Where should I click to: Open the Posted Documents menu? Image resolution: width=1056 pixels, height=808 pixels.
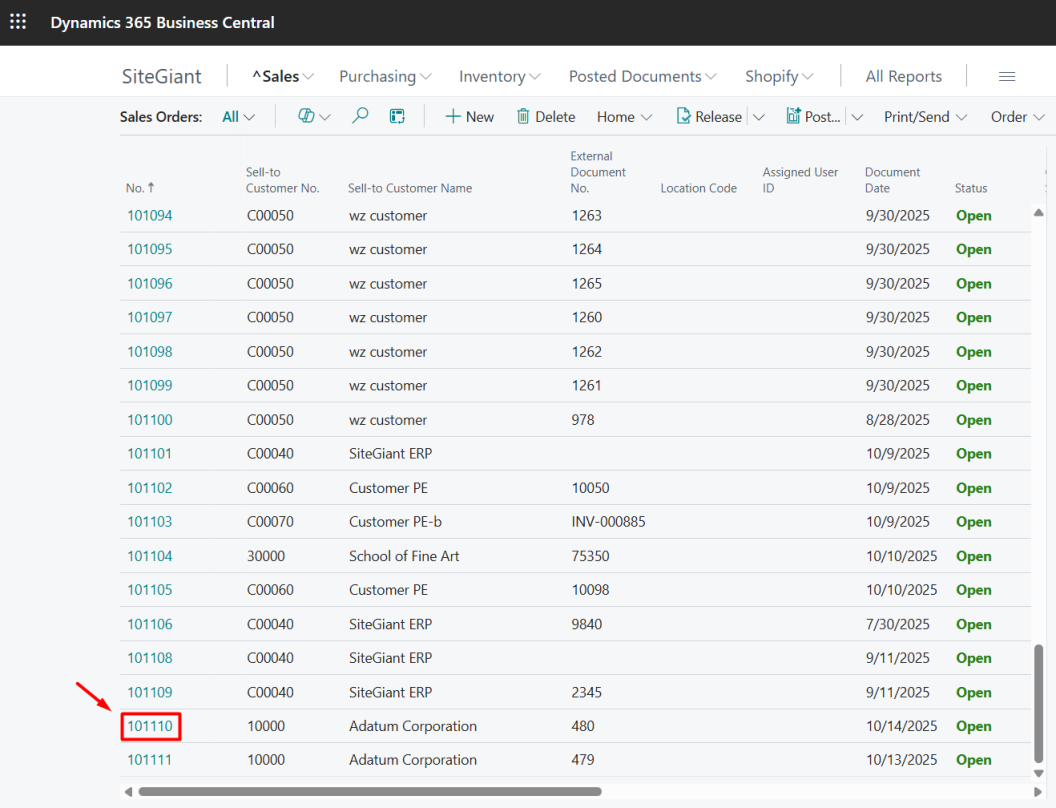pyautogui.click(x=642, y=77)
